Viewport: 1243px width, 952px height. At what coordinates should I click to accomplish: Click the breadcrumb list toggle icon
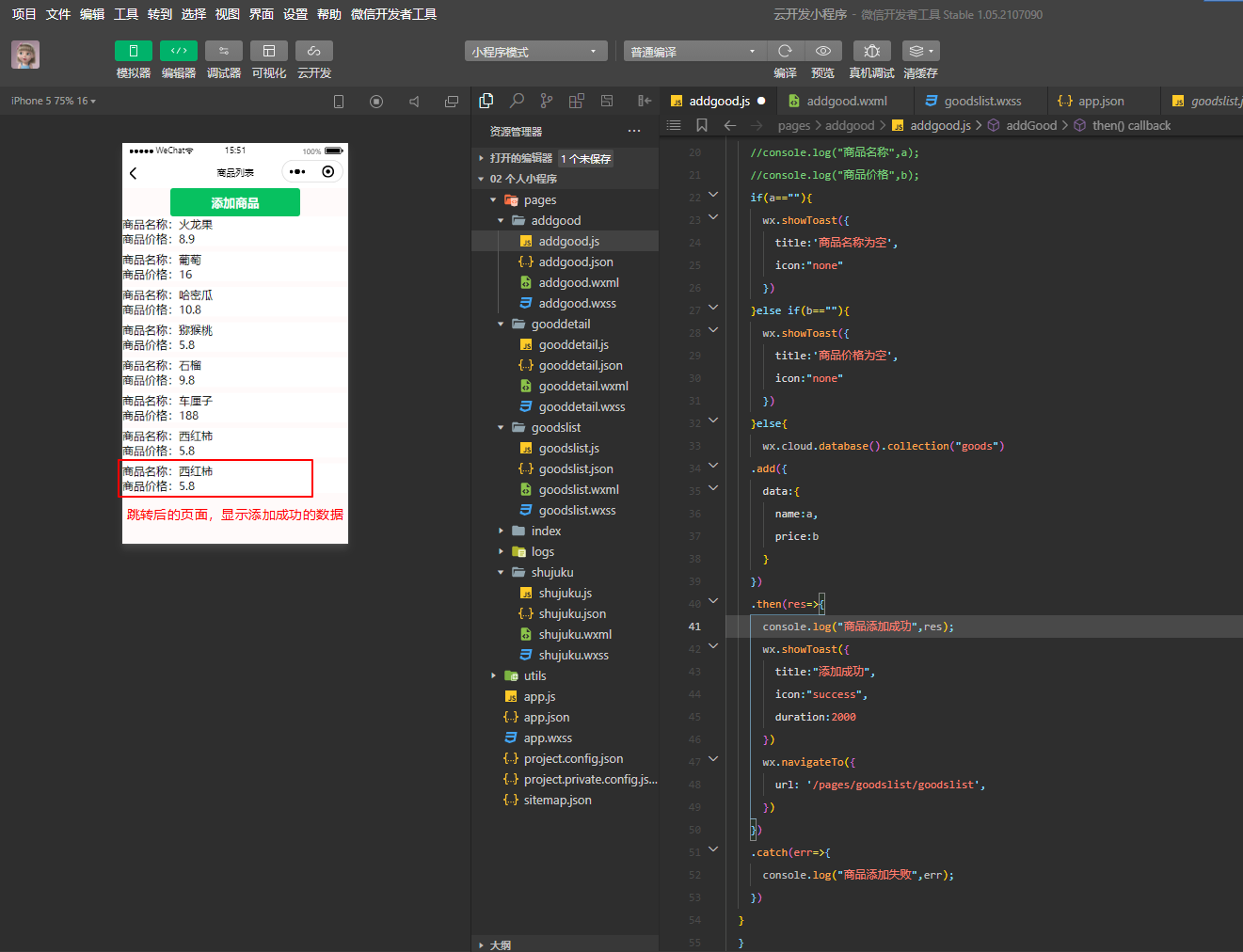(x=674, y=125)
